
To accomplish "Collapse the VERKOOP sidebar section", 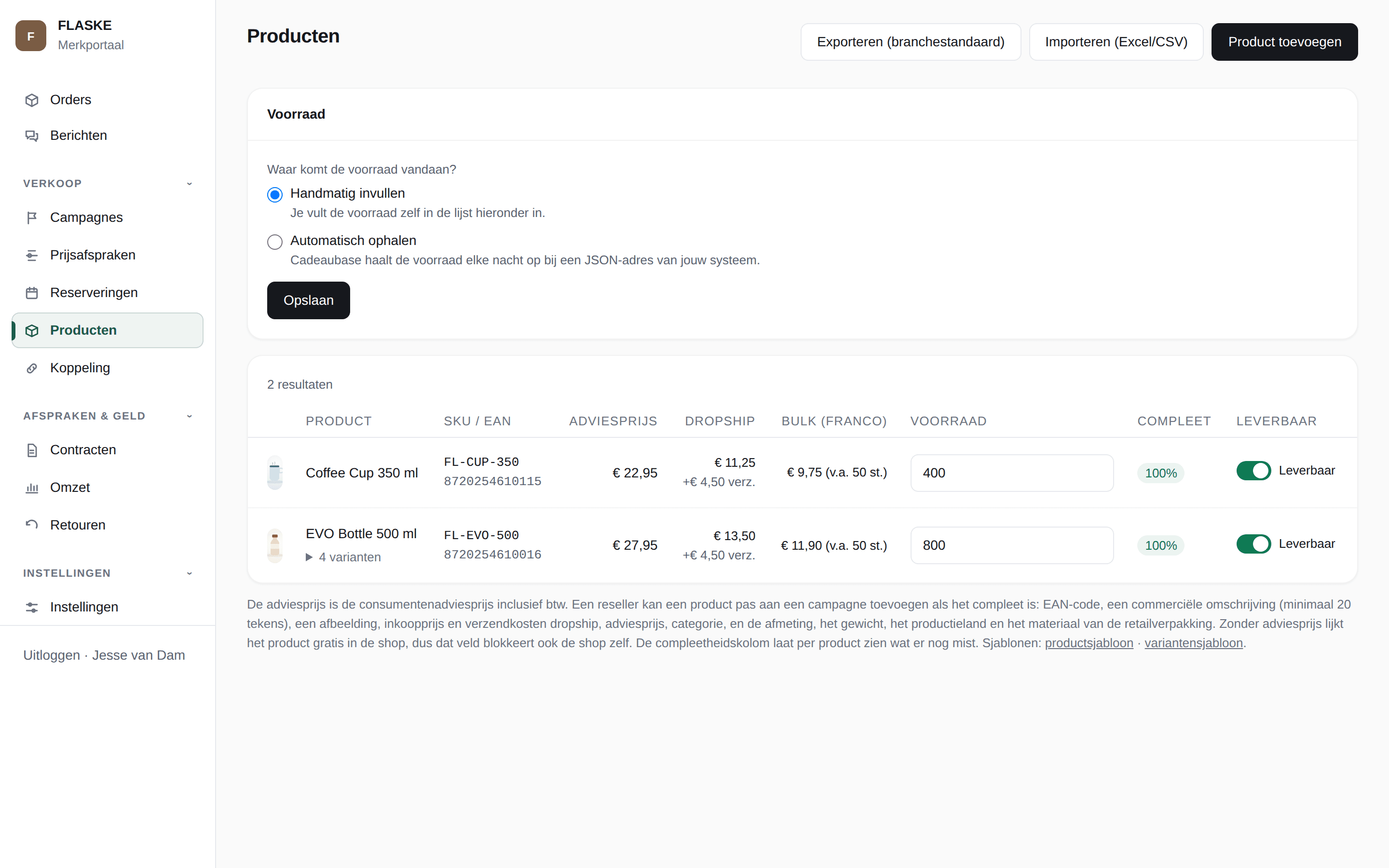I will click(190, 184).
